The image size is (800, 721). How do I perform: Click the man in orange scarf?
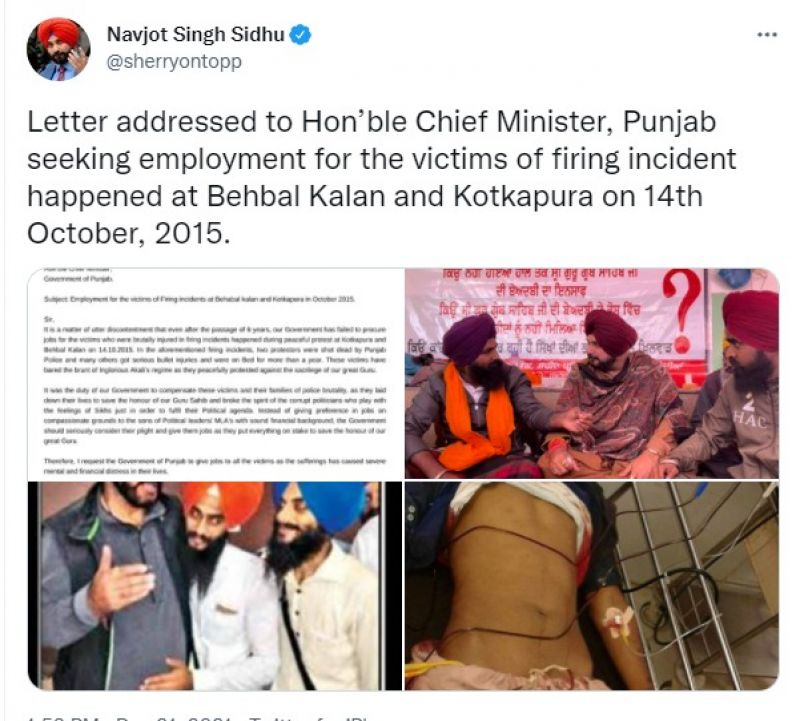point(477,398)
